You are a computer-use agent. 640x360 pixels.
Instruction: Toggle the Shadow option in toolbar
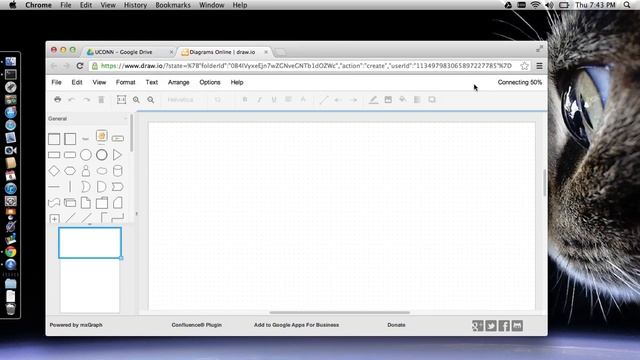pyautogui.click(x=432, y=100)
